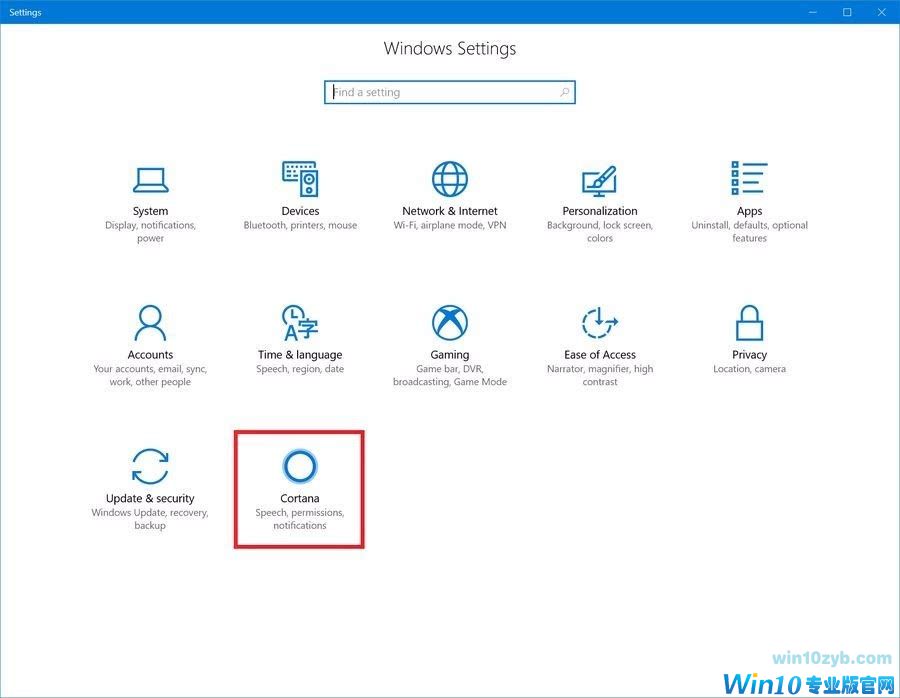Viewport: 900px width, 698px height.
Task: Choose the Privacy label
Action: (x=750, y=355)
